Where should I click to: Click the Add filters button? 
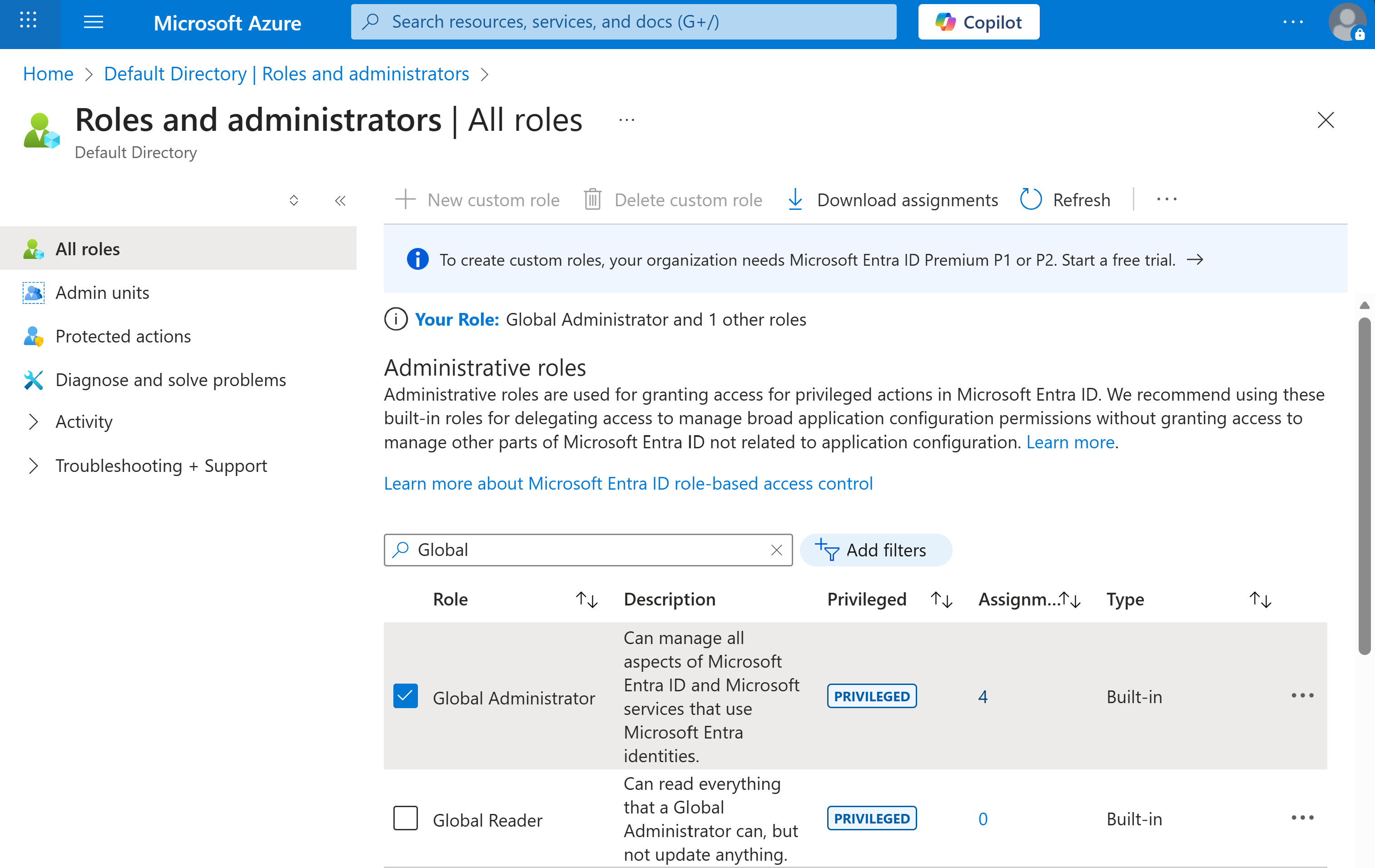coord(875,550)
